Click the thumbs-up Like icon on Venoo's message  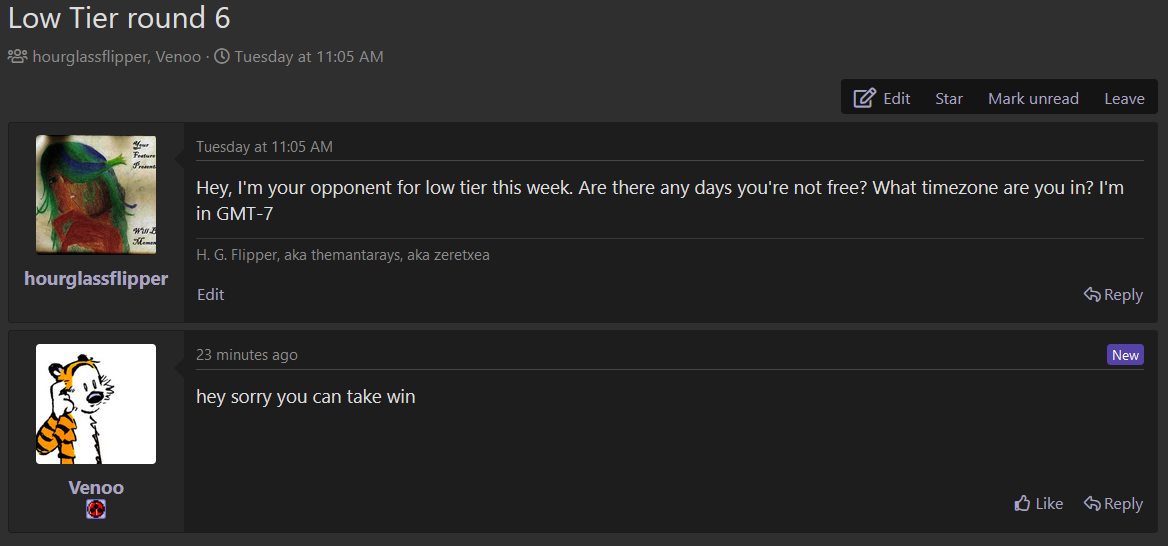click(x=1023, y=504)
